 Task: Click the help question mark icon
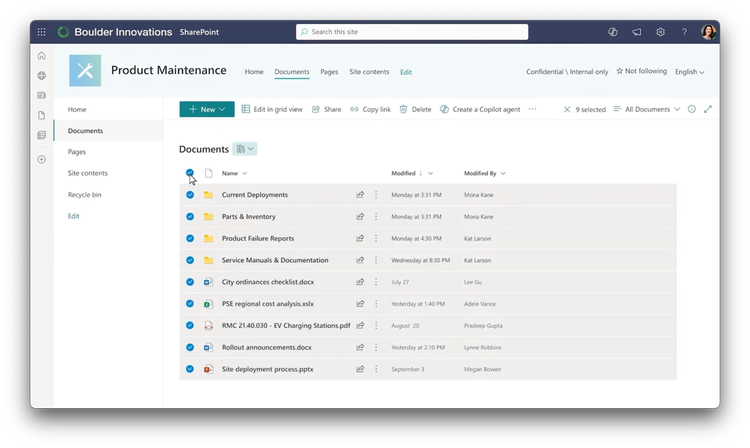[684, 32]
